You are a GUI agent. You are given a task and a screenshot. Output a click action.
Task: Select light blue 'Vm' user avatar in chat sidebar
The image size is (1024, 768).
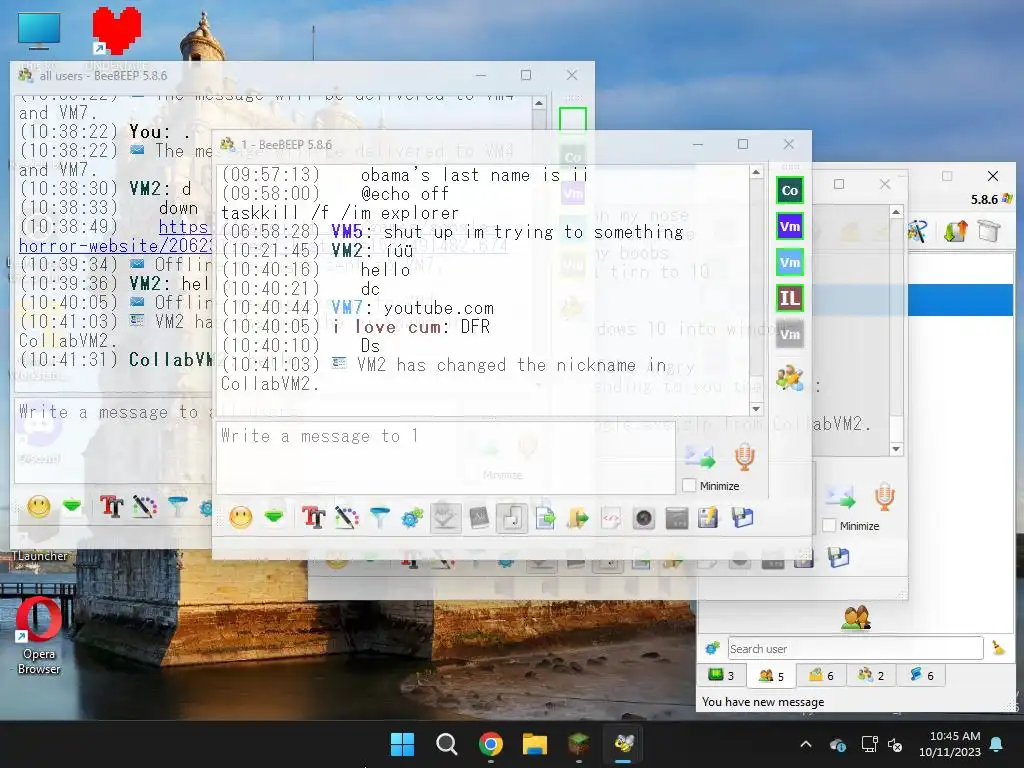tap(790, 263)
